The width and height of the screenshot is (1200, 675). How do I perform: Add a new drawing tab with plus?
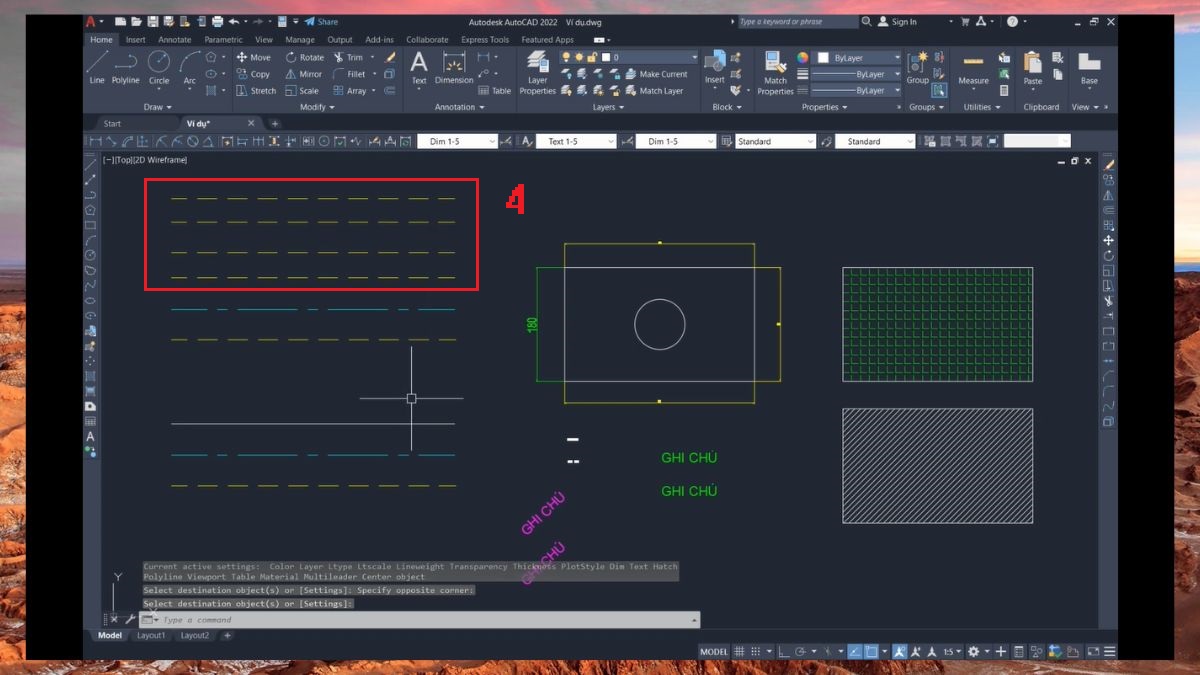275,124
